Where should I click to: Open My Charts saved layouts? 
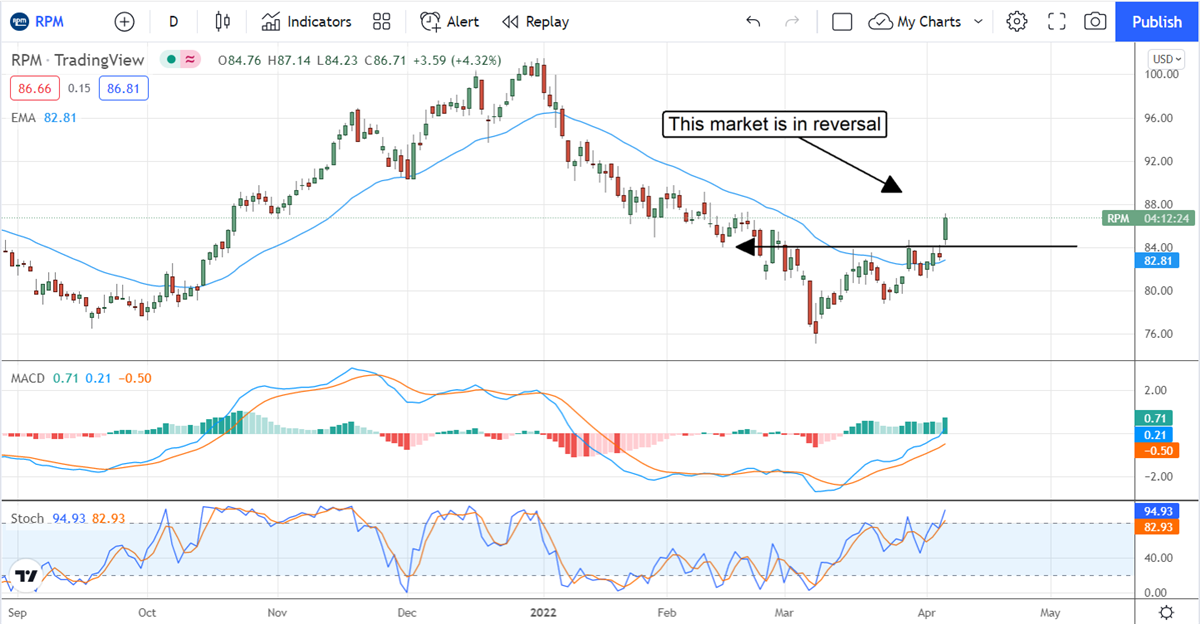pyautogui.click(x=915, y=21)
